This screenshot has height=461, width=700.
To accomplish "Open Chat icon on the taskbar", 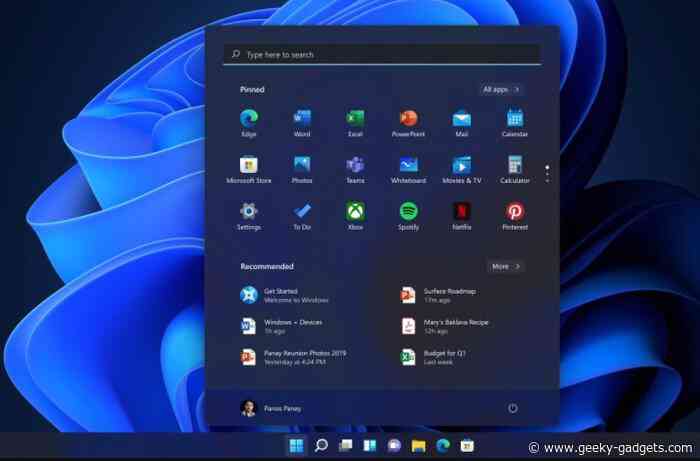I will 394,445.
